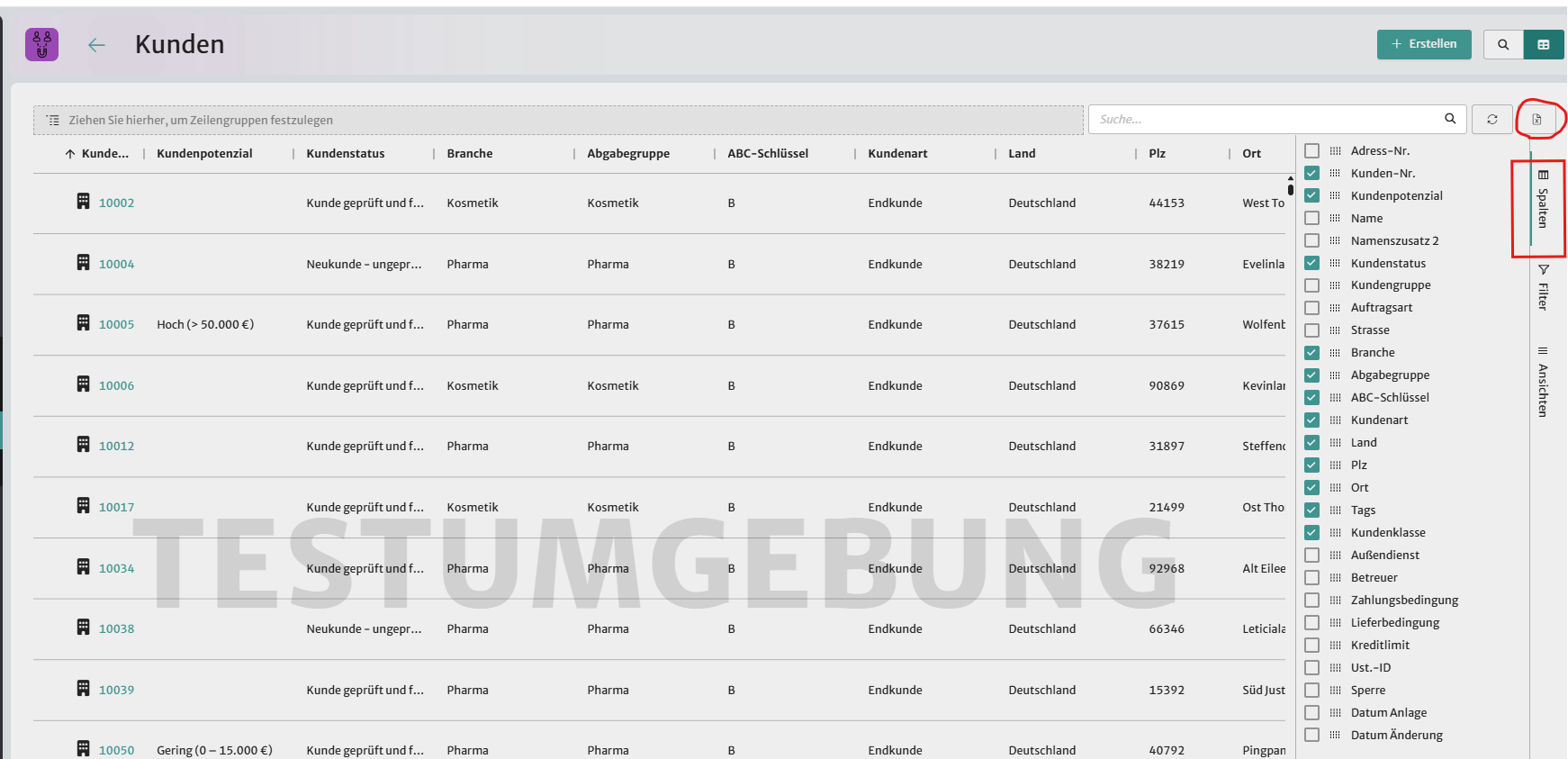Sort by Plz column header

(x=1157, y=154)
